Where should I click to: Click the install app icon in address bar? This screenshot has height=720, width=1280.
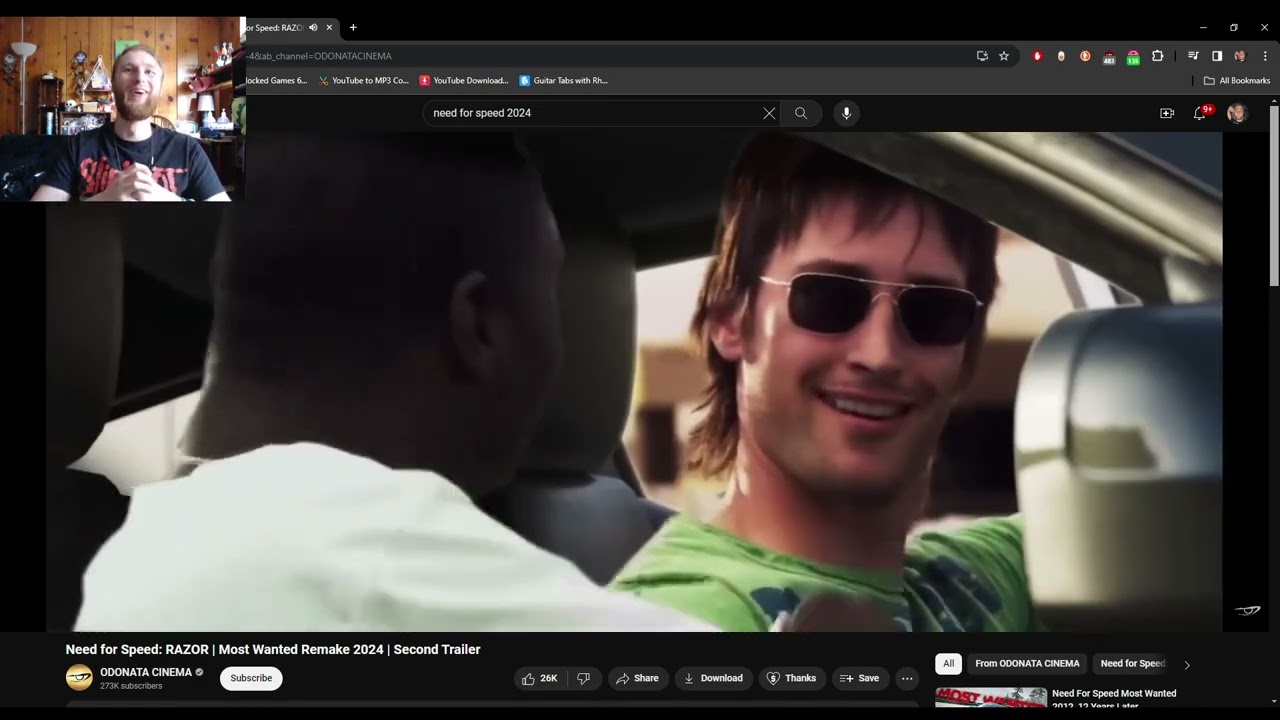click(982, 56)
